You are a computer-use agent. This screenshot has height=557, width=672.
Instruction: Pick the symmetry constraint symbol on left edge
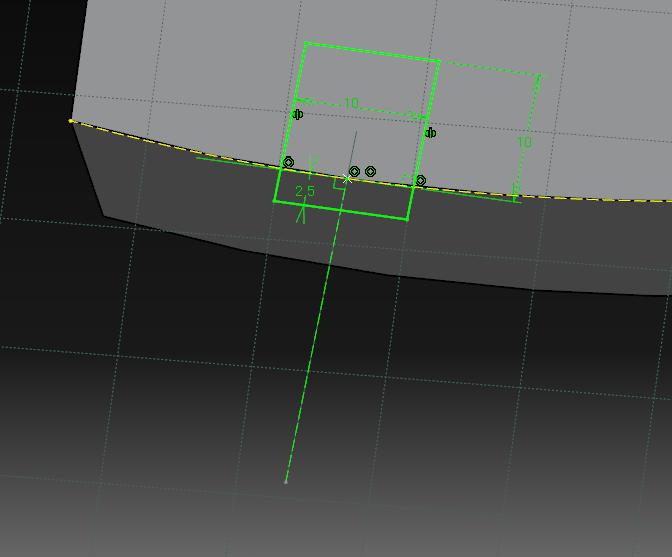click(297, 114)
